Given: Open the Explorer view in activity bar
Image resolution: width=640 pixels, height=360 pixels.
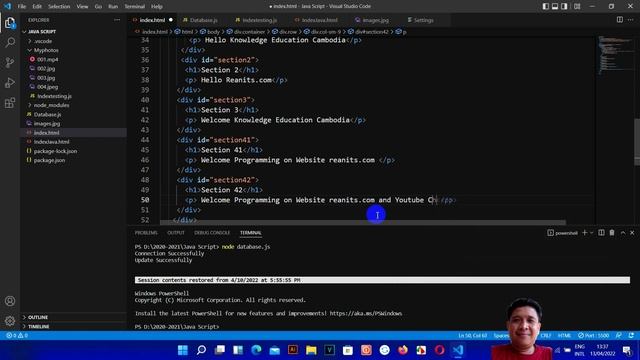Looking at the screenshot, I should pyautogui.click(x=10, y=23).
